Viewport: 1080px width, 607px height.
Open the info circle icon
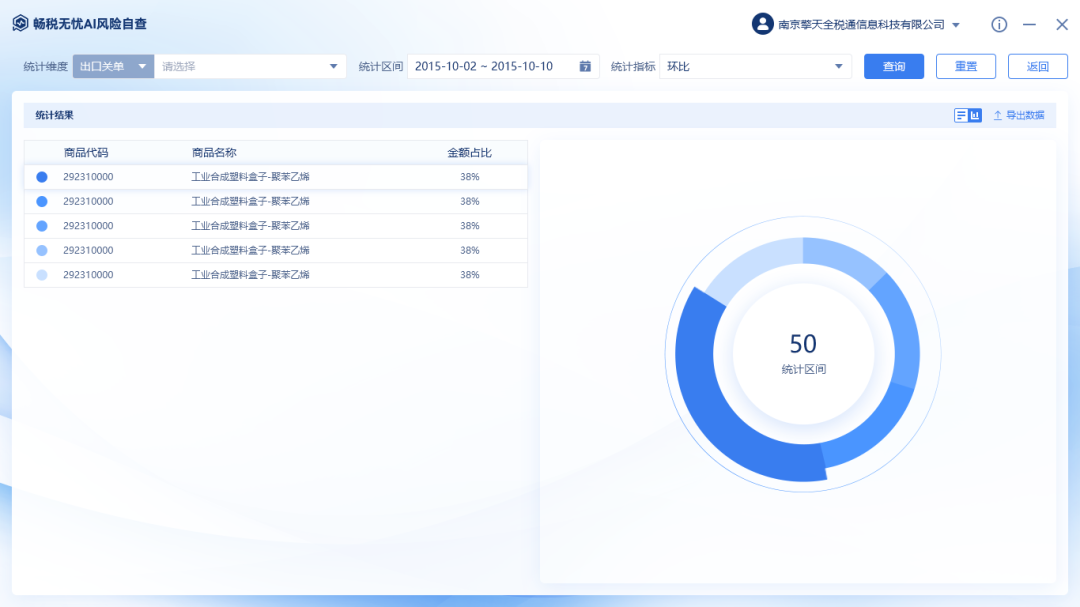999,24
